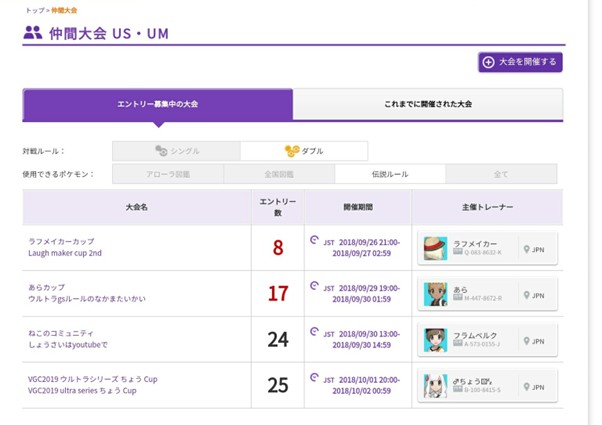Click the 仲間大会 breadcrumb link
The height and width of the screenshot is (425, 602).
pos(64,10)
